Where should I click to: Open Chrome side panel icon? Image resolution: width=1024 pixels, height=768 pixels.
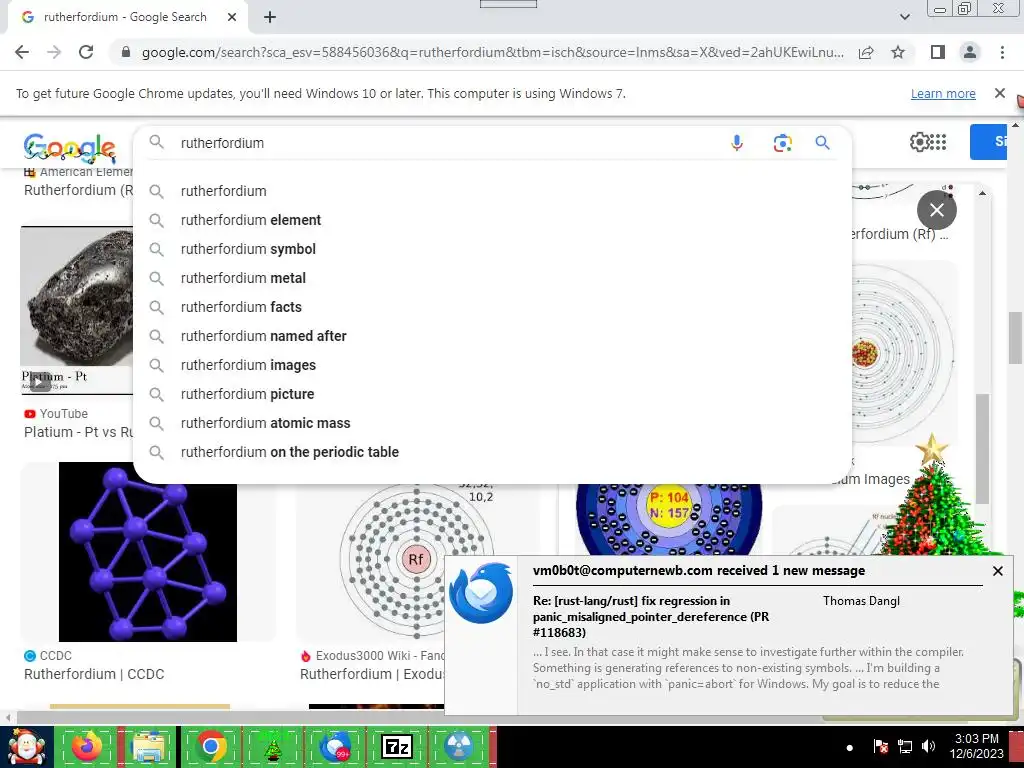tap(938, 52)
